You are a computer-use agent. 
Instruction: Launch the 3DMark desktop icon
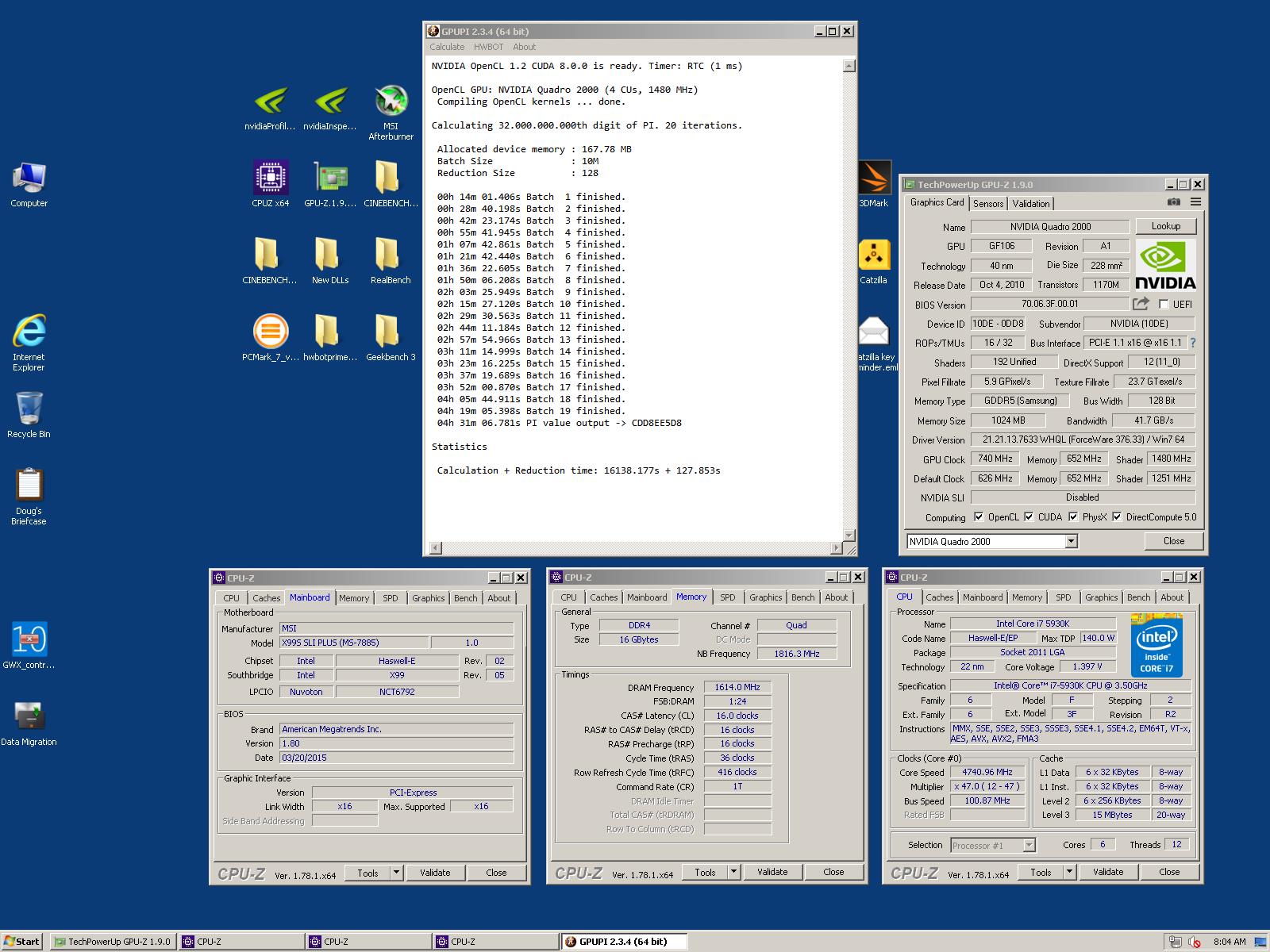click(874, 184)
